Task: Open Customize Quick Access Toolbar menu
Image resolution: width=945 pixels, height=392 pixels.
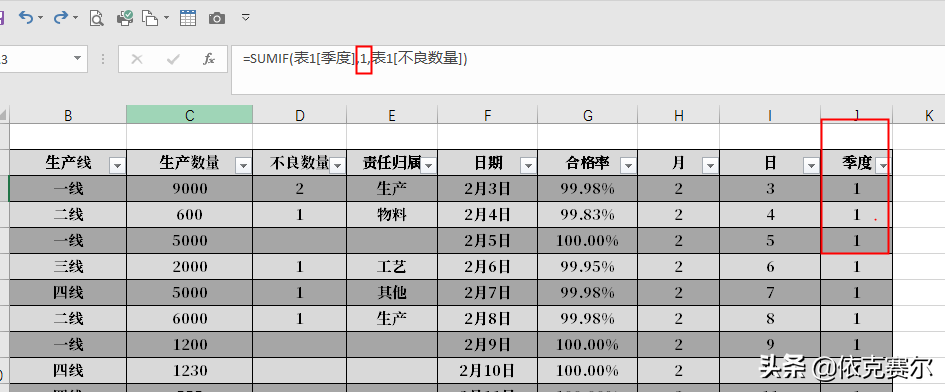Action: (245, 17)
